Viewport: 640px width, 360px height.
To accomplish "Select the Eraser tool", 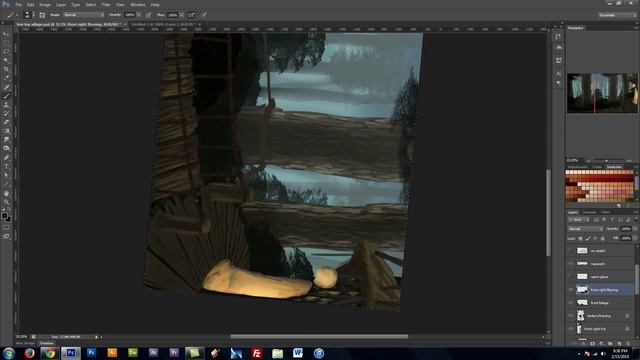I will (x=6, y=122).
